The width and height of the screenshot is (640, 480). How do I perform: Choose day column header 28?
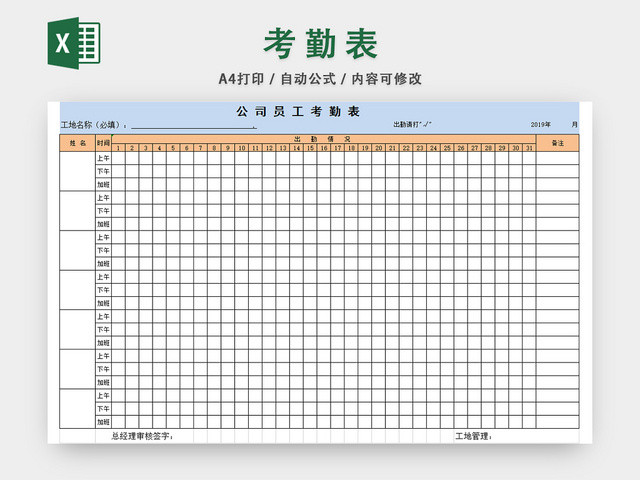(488, 148)
